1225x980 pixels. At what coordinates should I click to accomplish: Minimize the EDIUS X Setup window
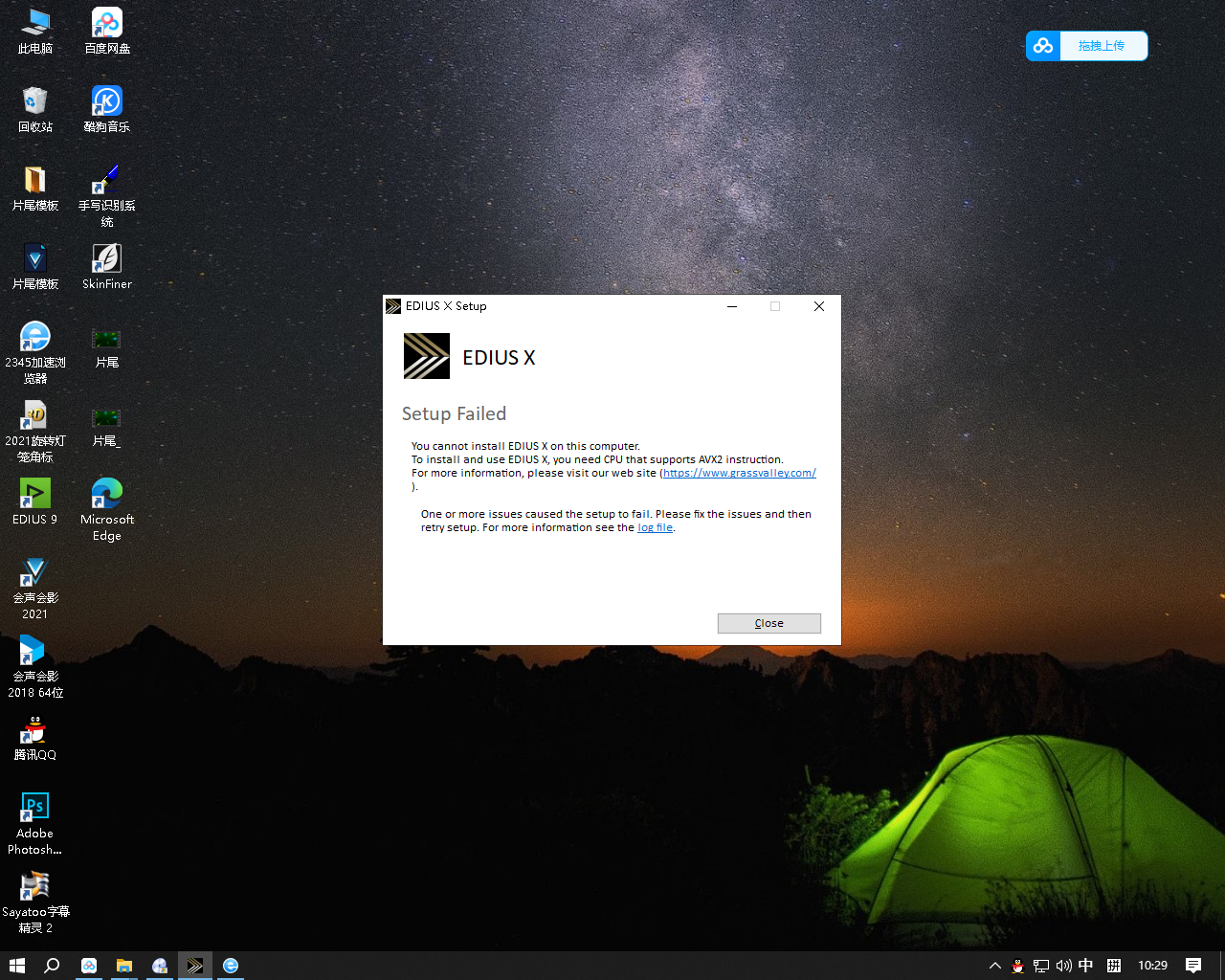pyautogui.click(x=732, y=306)
